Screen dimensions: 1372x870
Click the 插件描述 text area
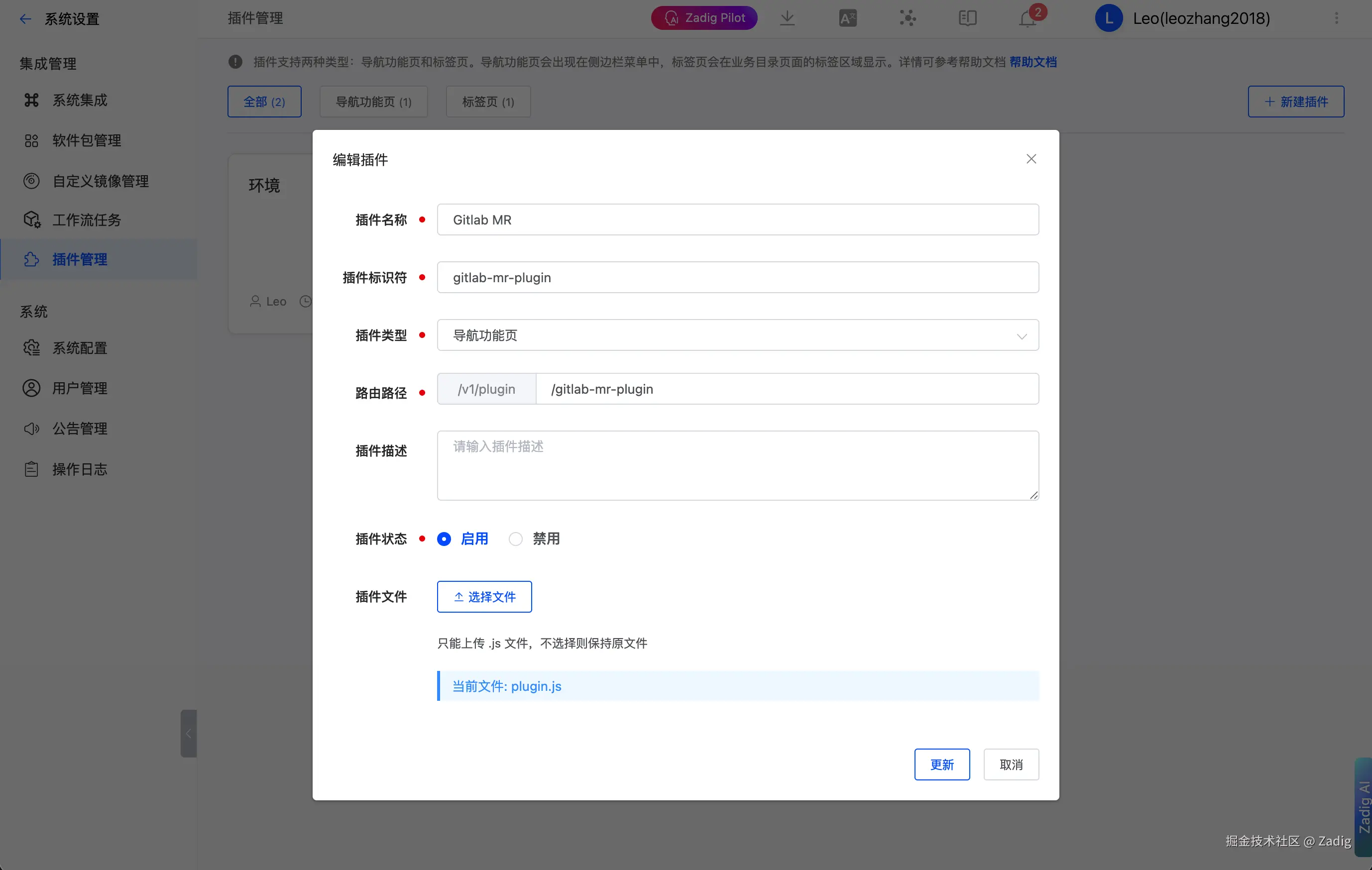[737, 465]
